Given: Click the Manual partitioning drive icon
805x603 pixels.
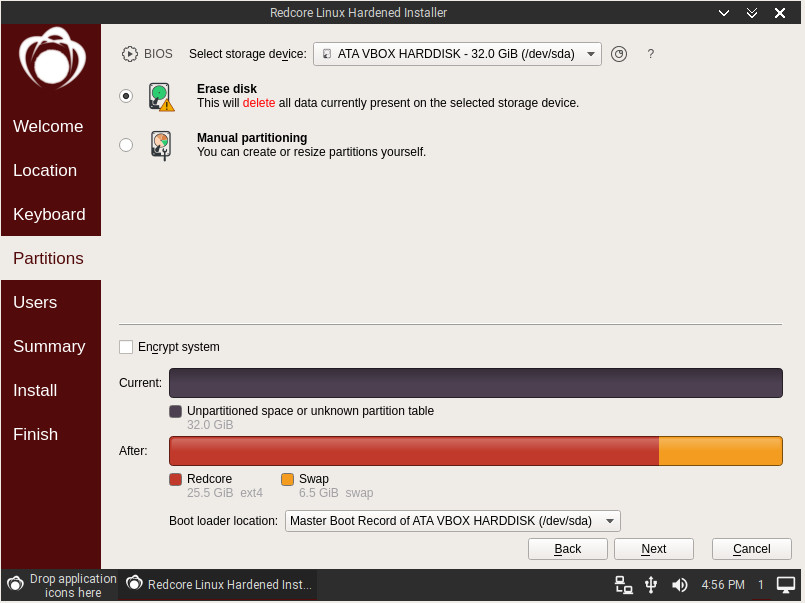Looking at the screenshot, I should click(161, 145).
